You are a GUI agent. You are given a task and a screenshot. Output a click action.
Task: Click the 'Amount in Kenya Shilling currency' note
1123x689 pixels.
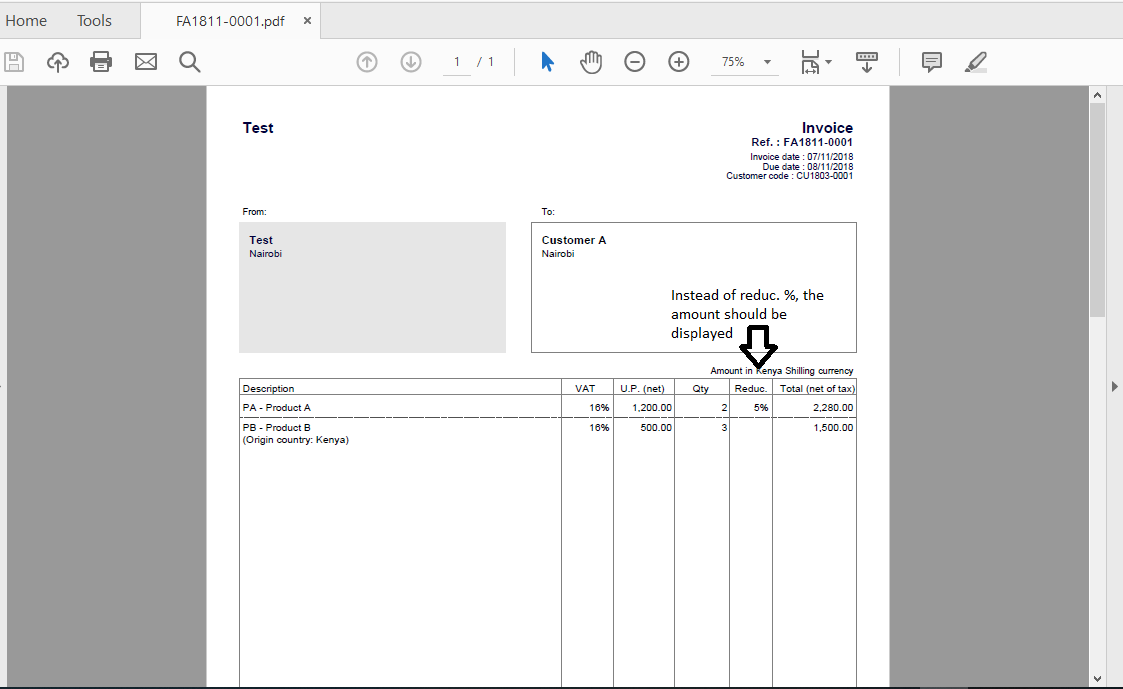pos(782,371)
